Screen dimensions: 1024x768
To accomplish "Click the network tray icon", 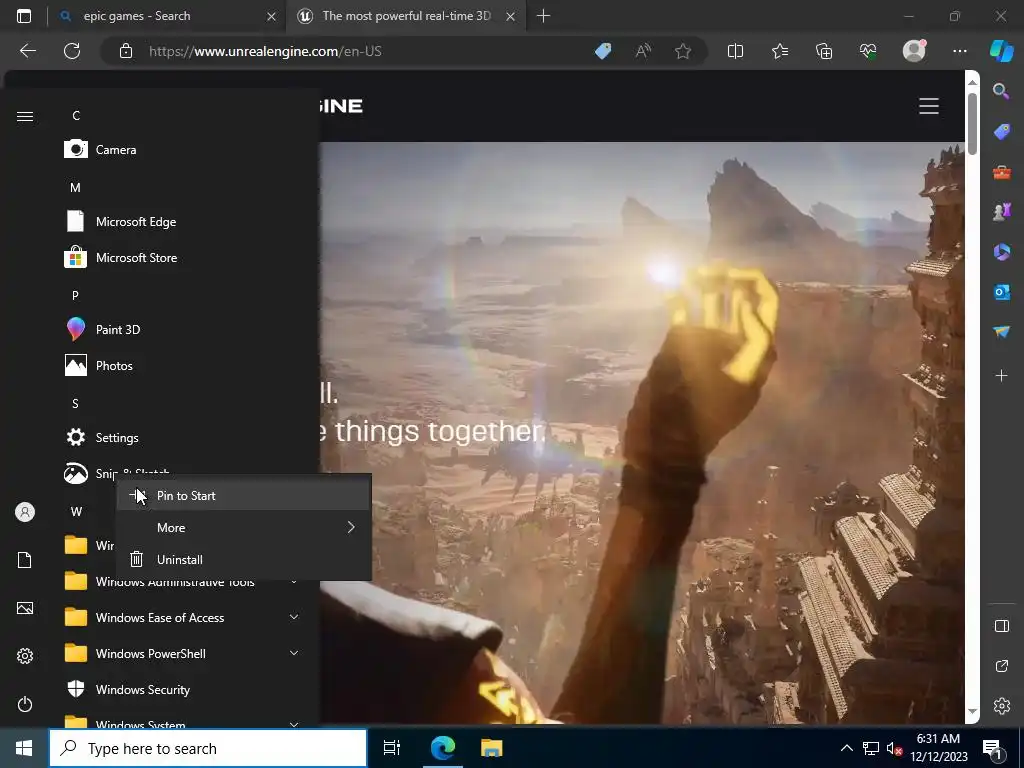I will [x=871, y=748].
